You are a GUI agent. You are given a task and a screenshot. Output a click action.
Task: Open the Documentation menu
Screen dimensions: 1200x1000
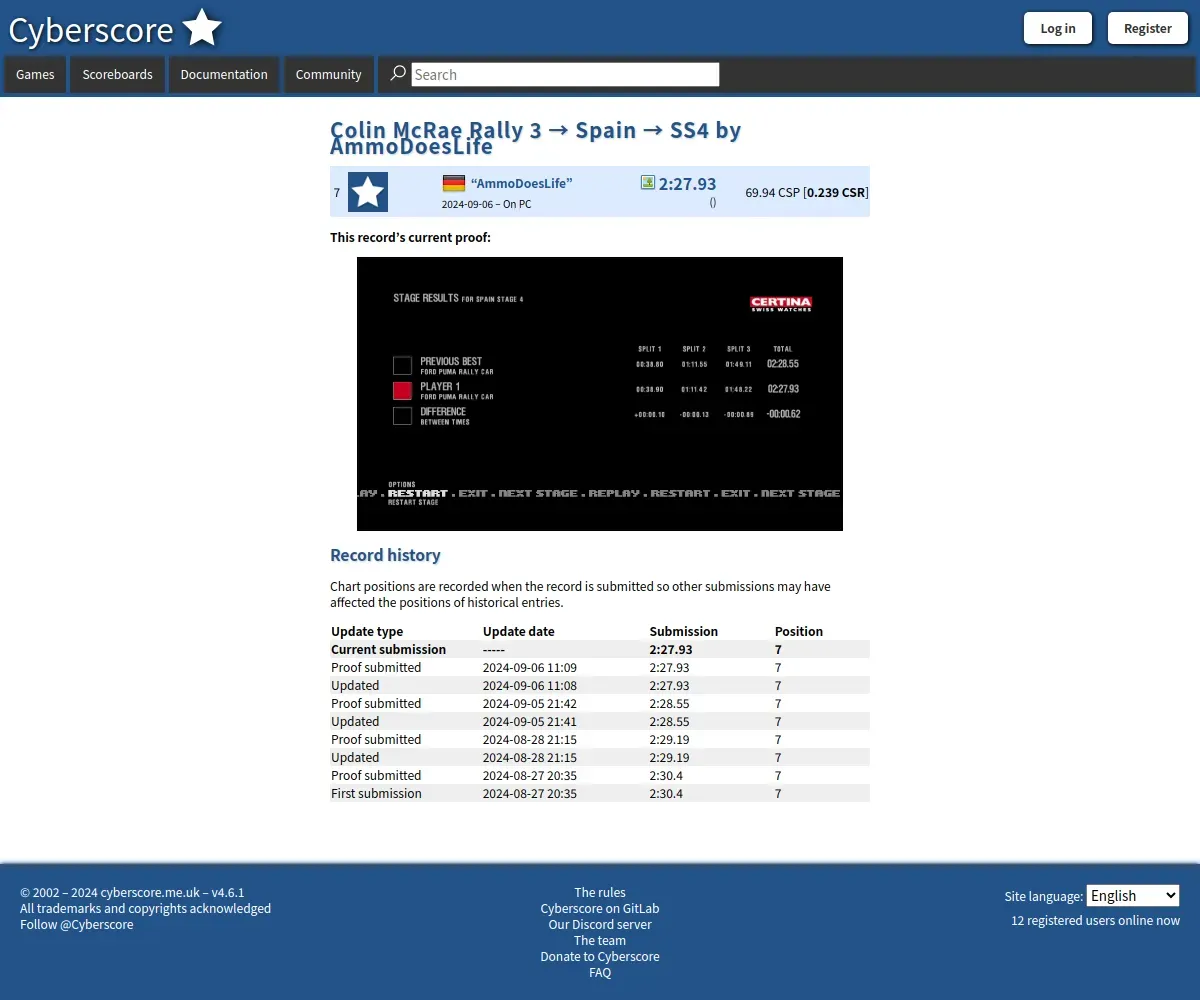point(224,75)
